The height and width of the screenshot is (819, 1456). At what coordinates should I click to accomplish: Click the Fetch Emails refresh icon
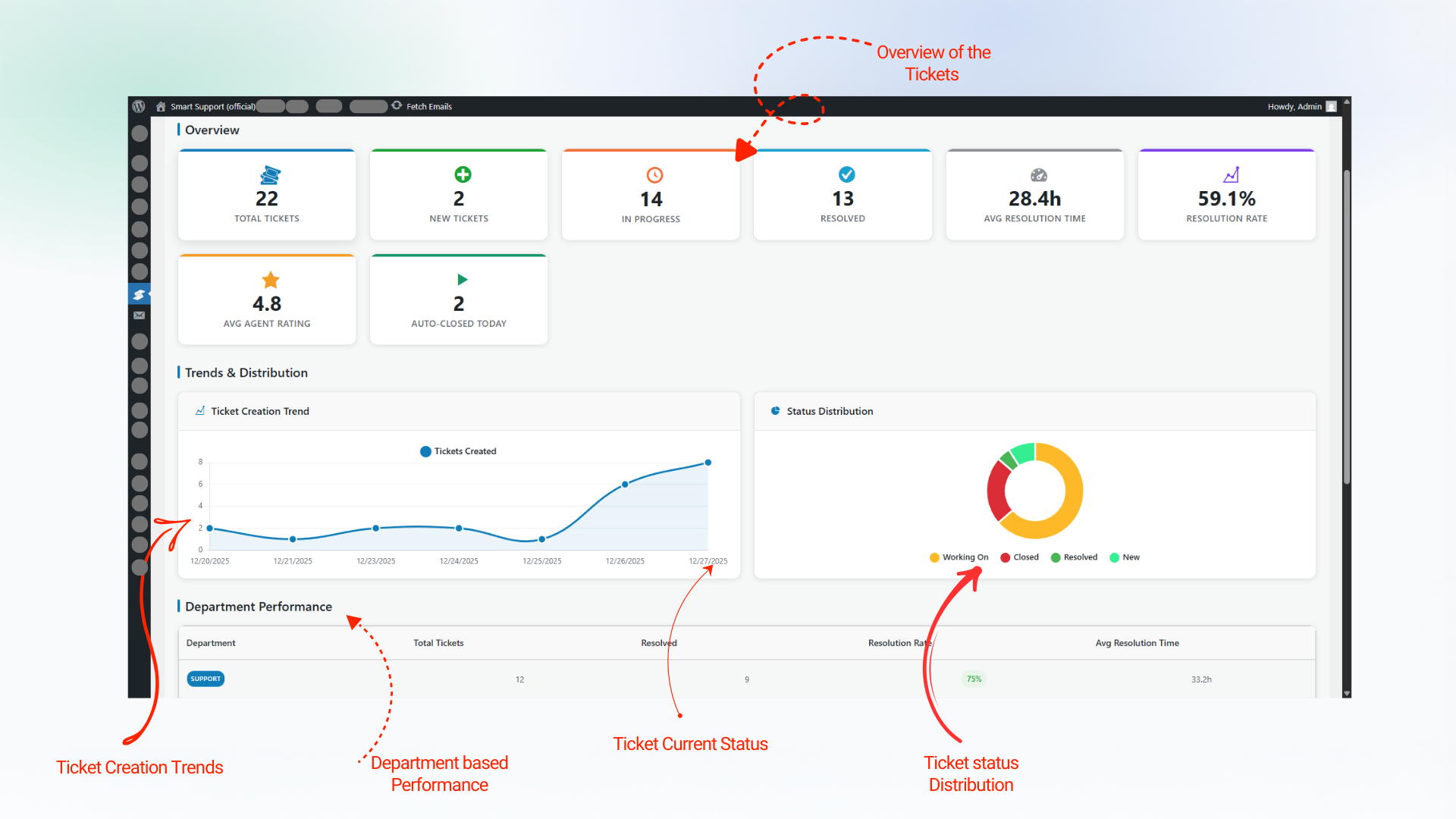pos(397,105)
